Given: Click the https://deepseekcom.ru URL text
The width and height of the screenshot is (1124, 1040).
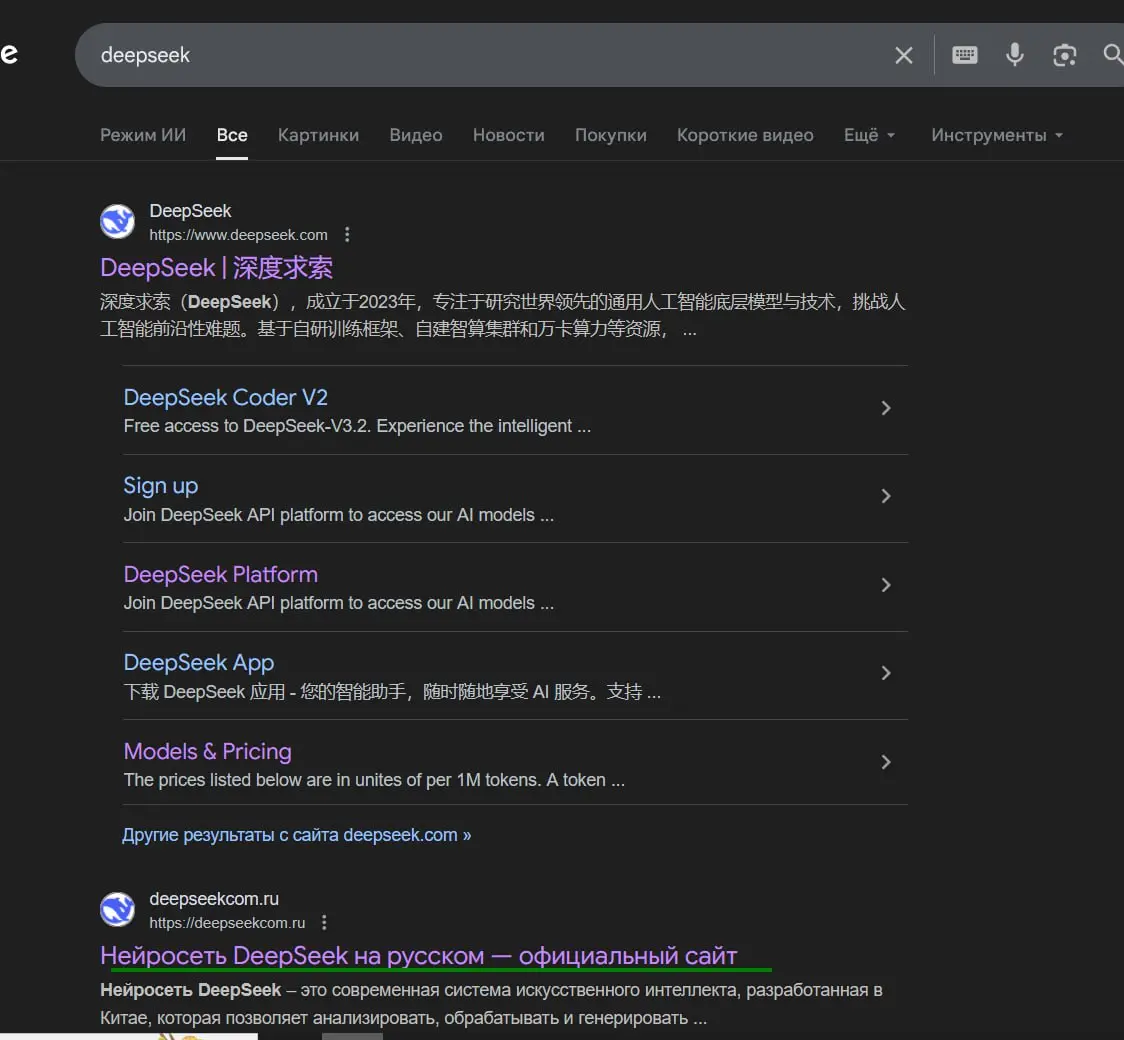Looking at the screenshot, I should coord(227,923).
